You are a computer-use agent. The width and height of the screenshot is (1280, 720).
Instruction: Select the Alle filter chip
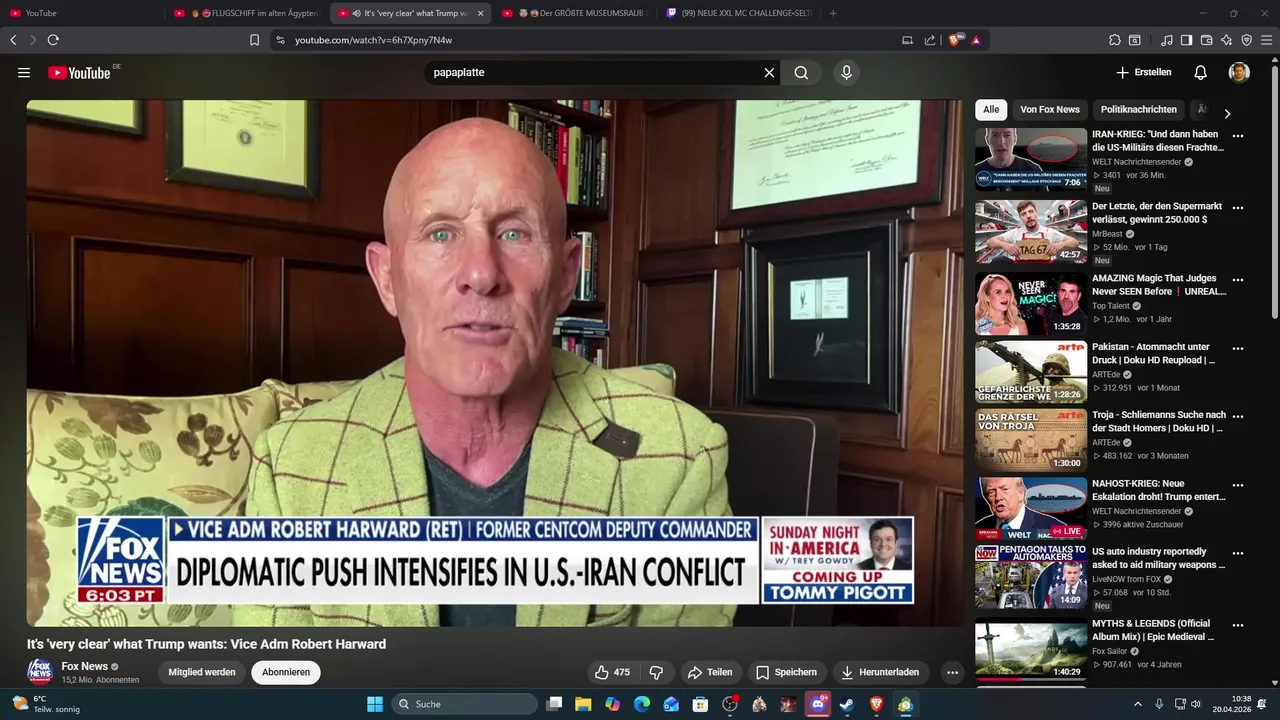click(991, 110)
